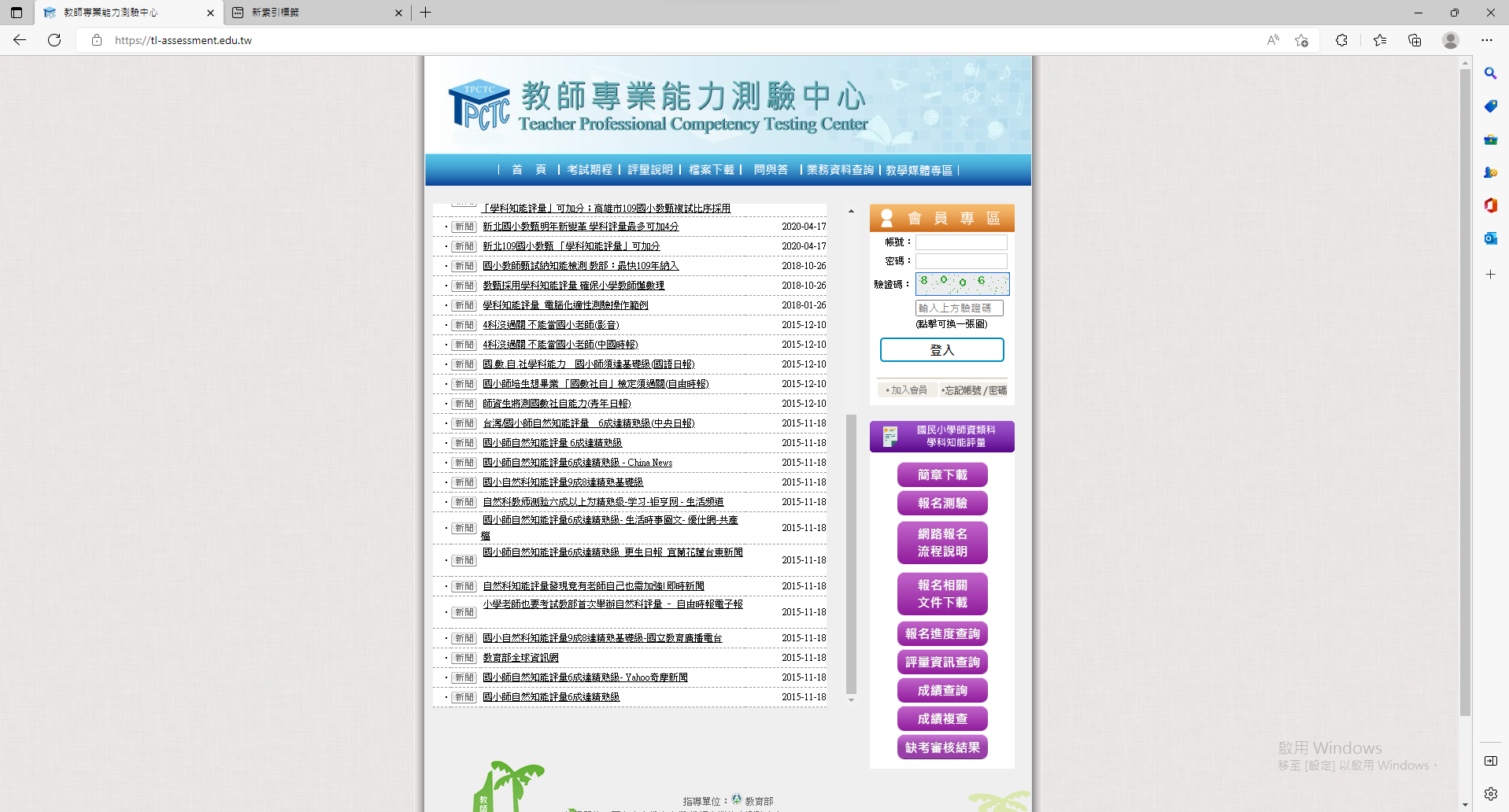
Task: Open browser extensions puzzle icon
Action: pos(1342,40)
